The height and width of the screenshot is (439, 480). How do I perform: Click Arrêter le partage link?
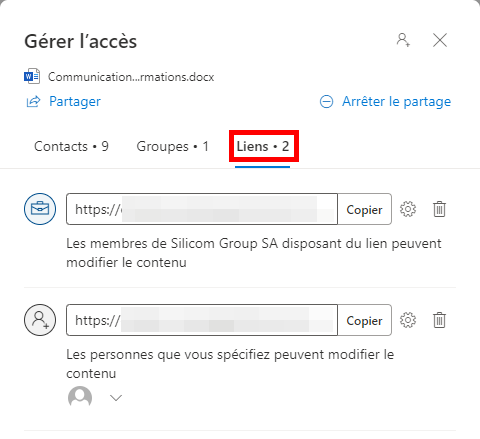[x=396, y=101]
